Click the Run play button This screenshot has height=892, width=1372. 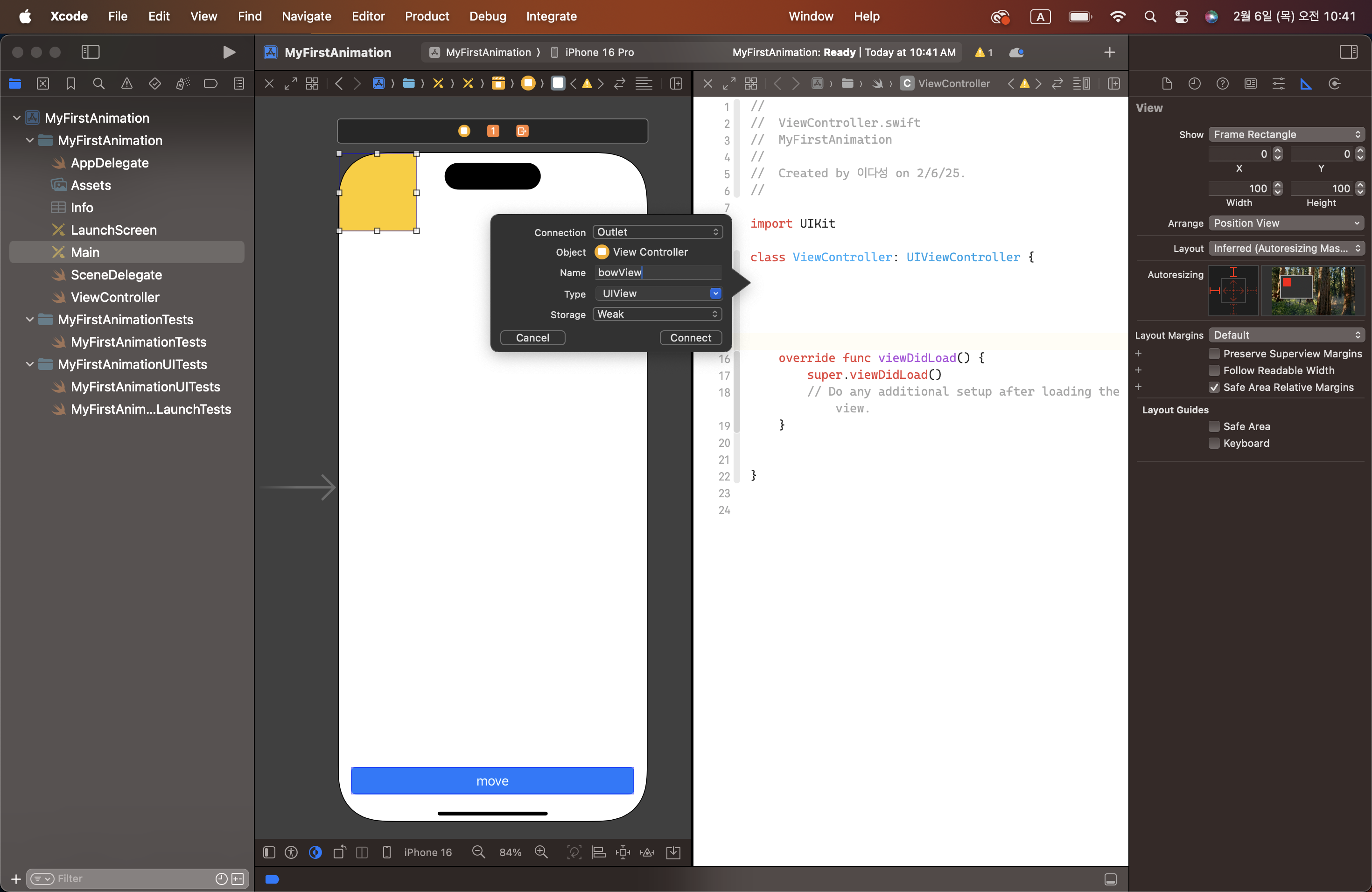(229, 52)
